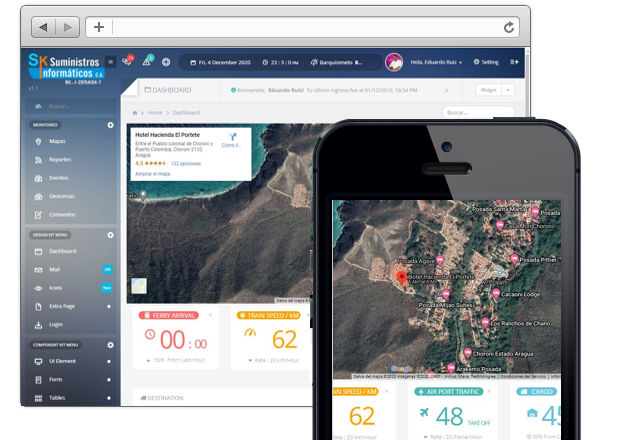
Task: Click the clock time 23:3:0 PM
Action: pyautogui.click(x=280, y=62)
